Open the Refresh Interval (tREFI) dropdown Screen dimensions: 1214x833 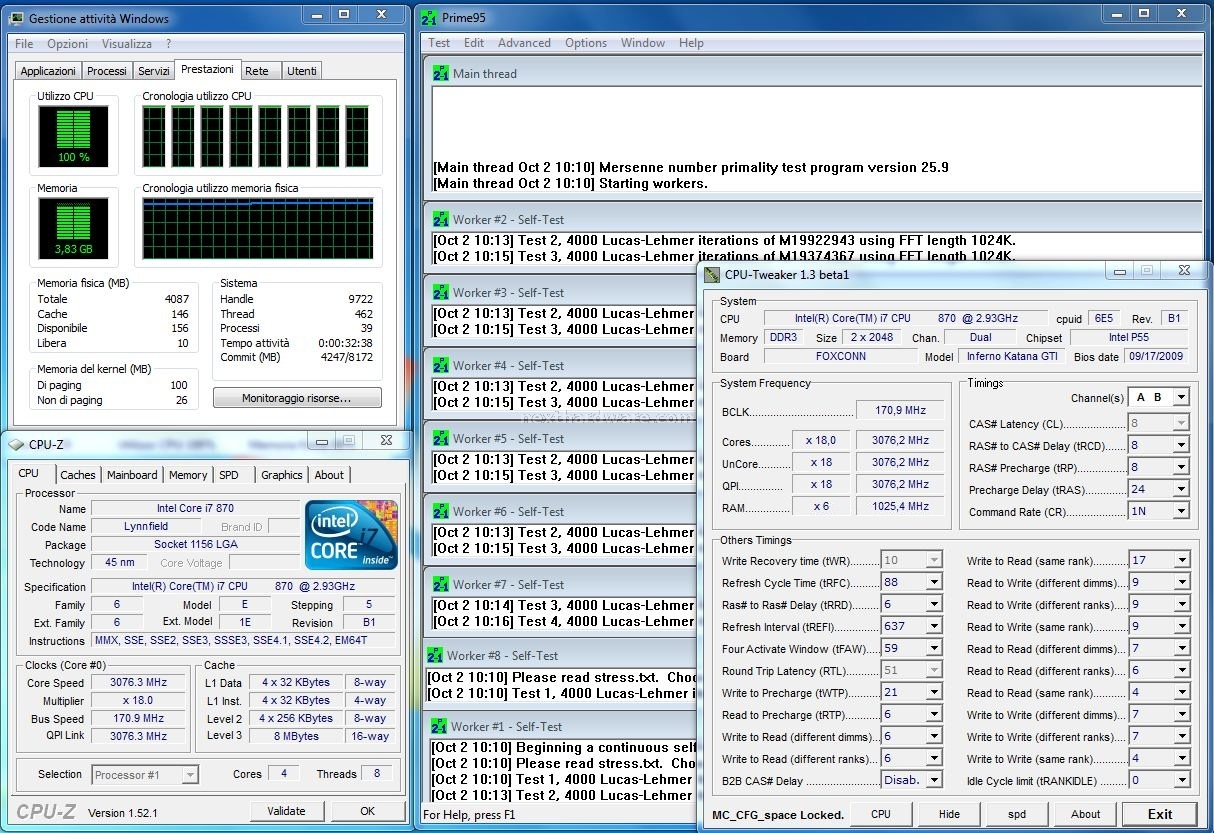click(934, 626)
